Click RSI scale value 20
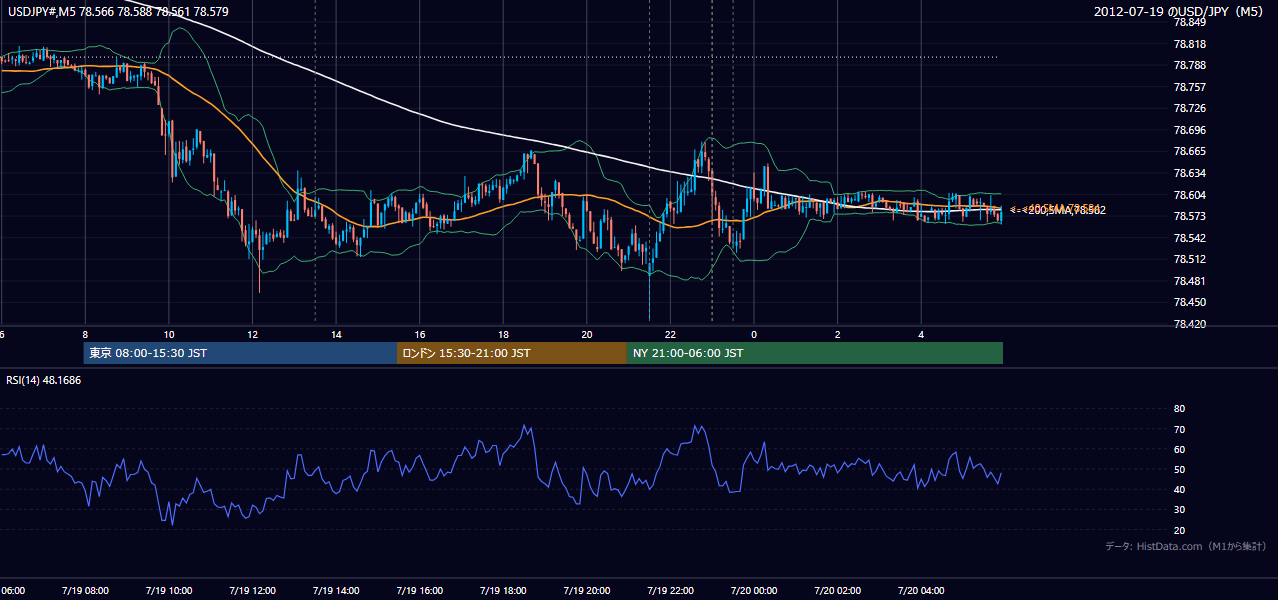 click(1179, 530)
